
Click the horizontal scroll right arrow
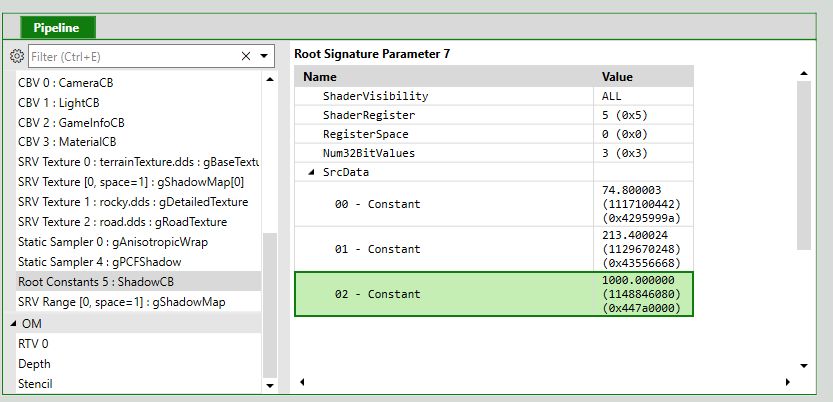[788, 382]
